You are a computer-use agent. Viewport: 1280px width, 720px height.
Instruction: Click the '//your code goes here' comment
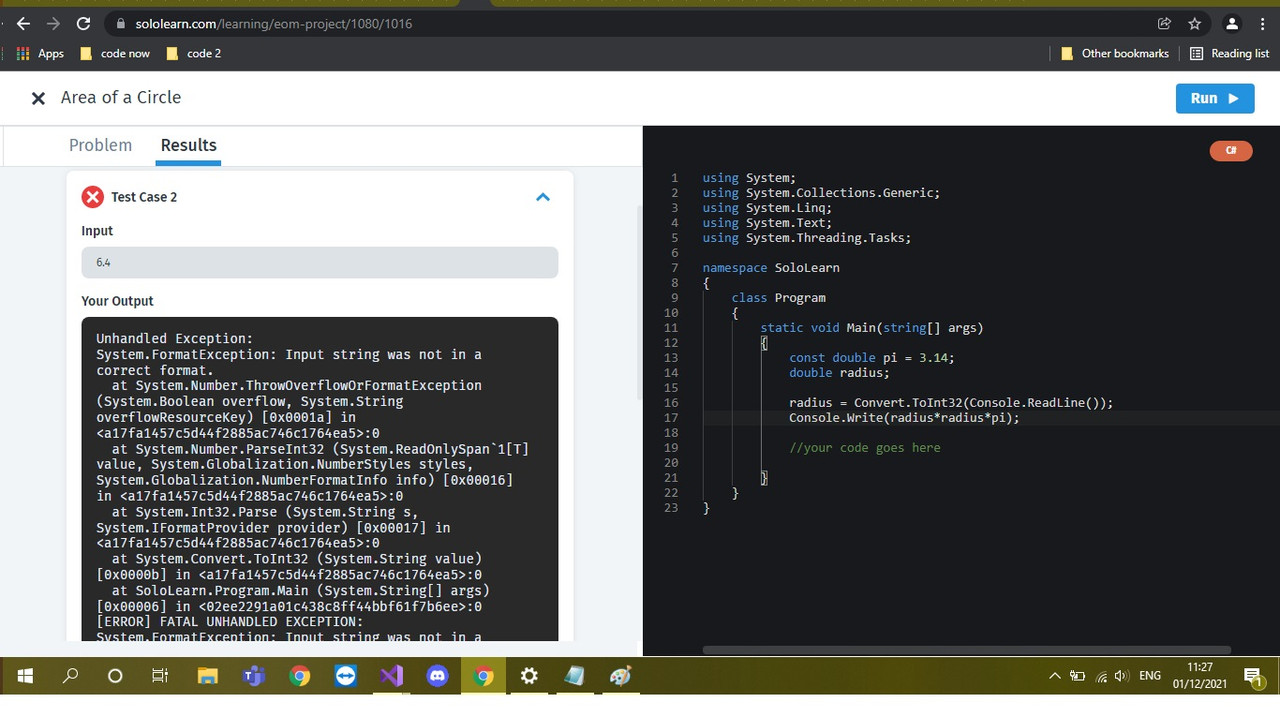(x=864, y=448)
